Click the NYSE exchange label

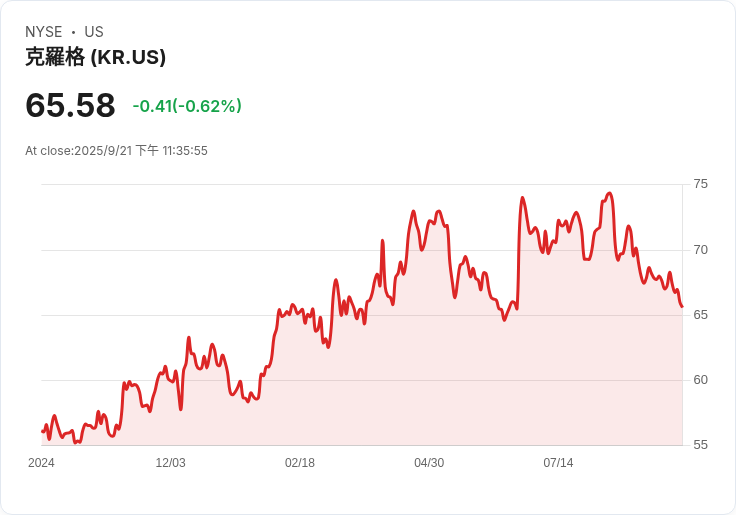point(44,32)
